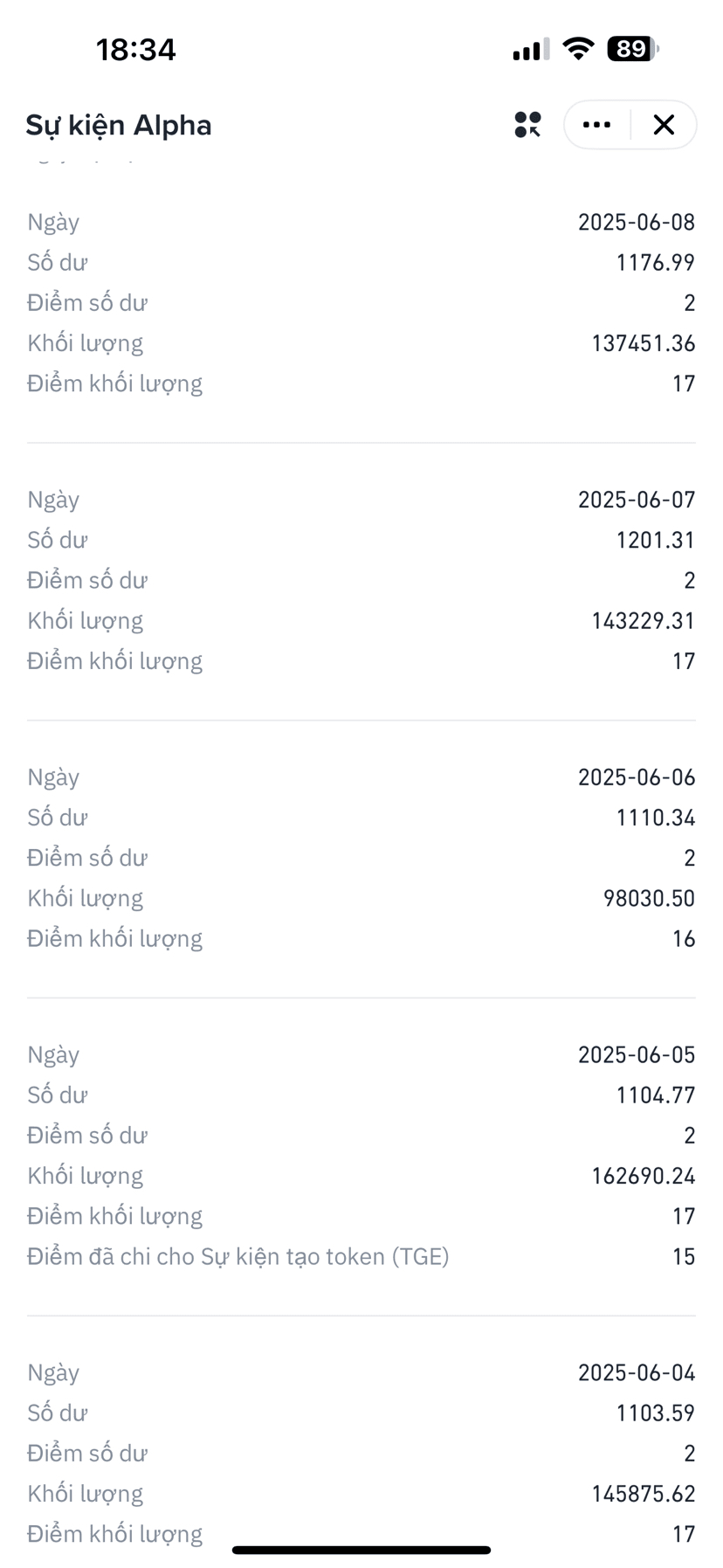The width and height of the screenshot is (723, 1568).
Task: Select the date 2025-06-06 entry
Action: point(637,777)
